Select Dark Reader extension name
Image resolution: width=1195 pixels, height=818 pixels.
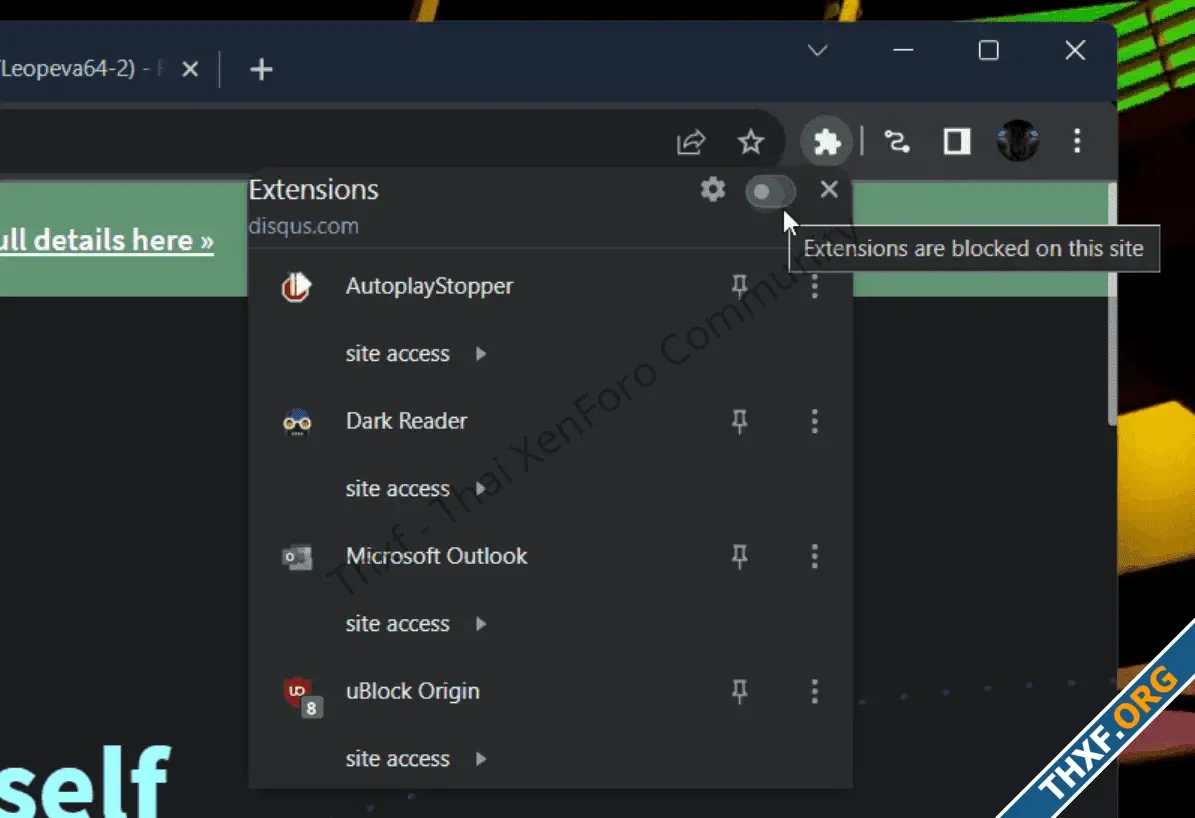406,421
